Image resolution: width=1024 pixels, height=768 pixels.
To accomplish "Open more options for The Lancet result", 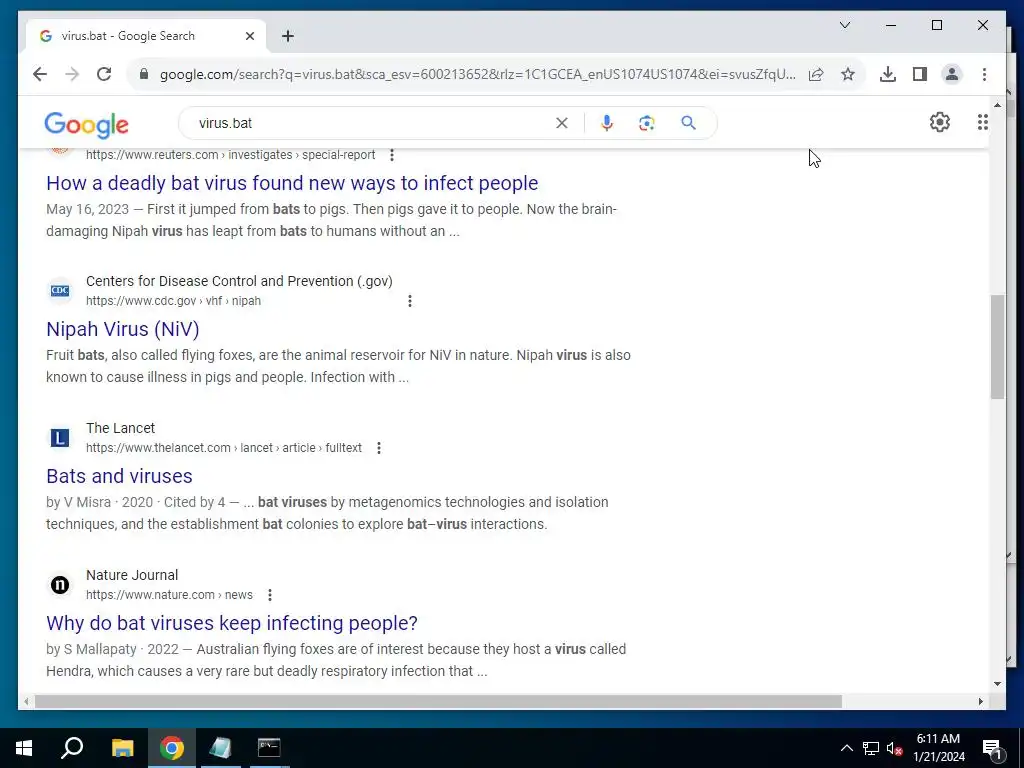I will point(379,448).
